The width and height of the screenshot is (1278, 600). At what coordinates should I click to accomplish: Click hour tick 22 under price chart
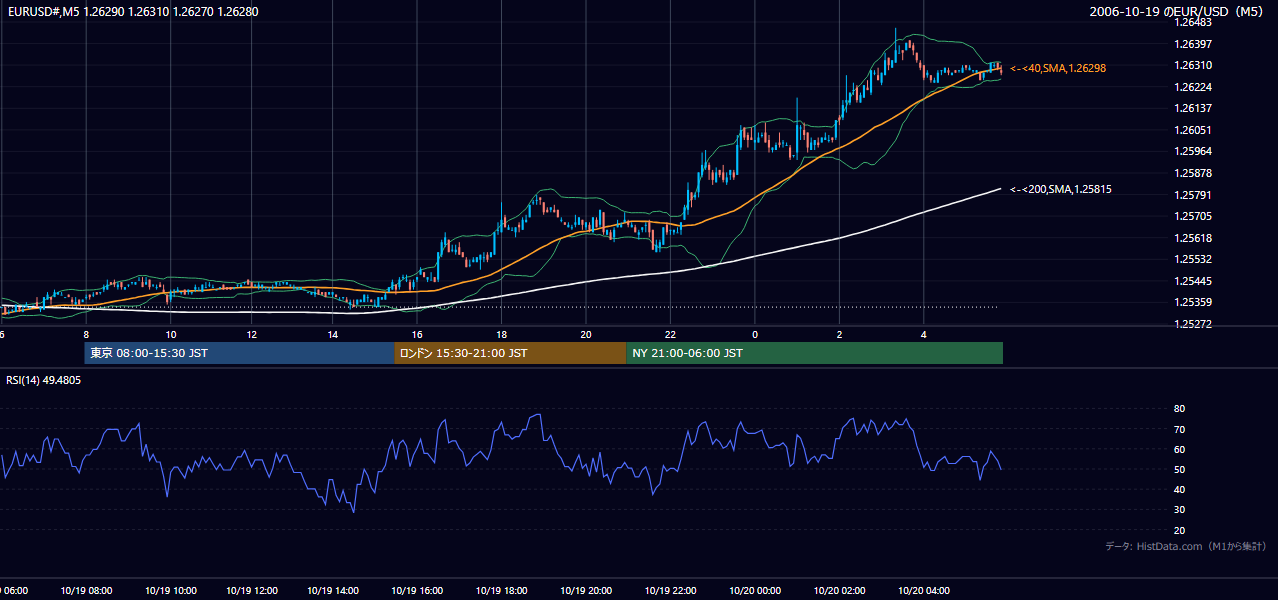pyautogui.click(x=671, y=335)
